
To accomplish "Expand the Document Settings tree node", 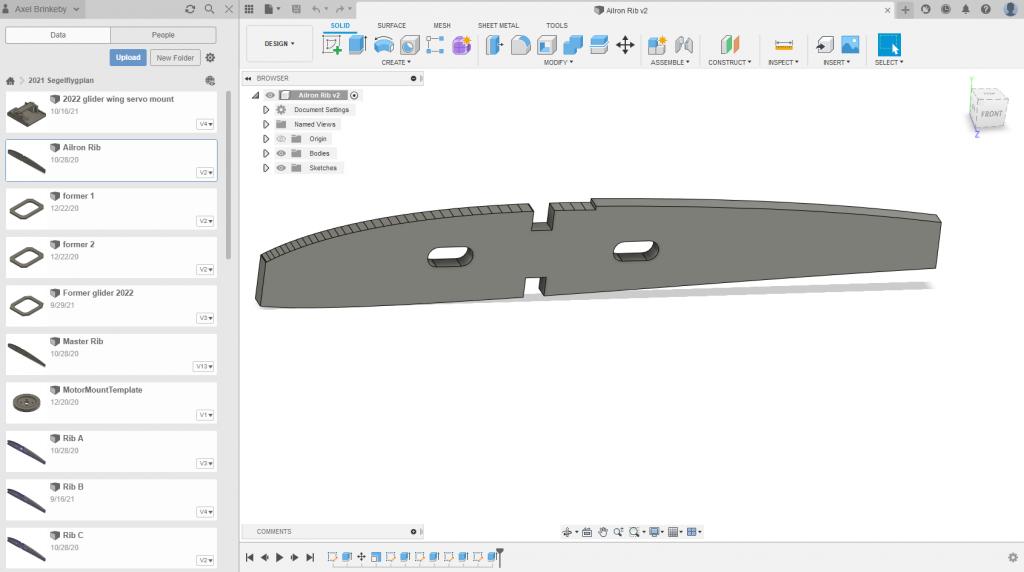I will (x=266, y=110).
